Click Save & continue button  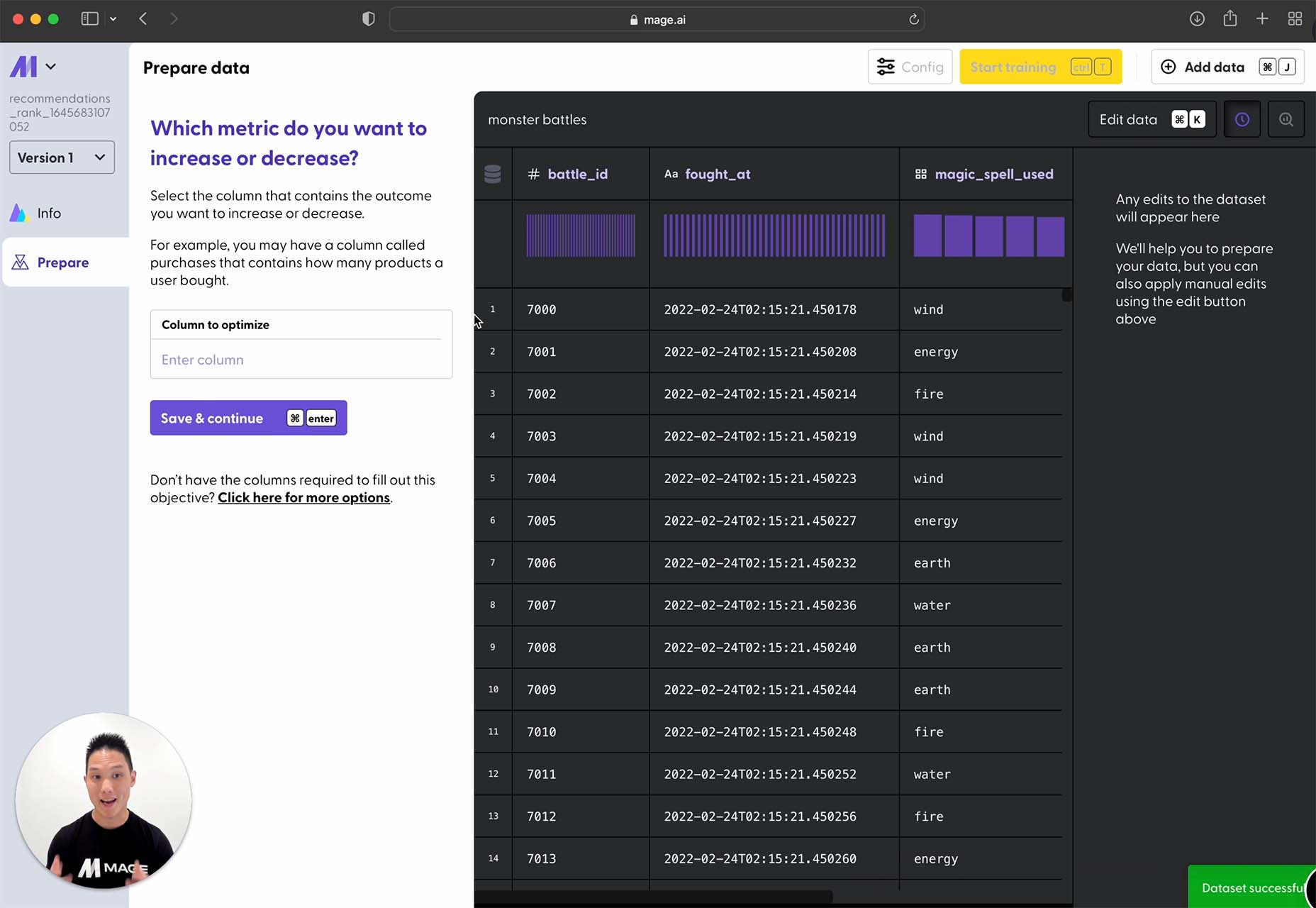coord(248,418)
